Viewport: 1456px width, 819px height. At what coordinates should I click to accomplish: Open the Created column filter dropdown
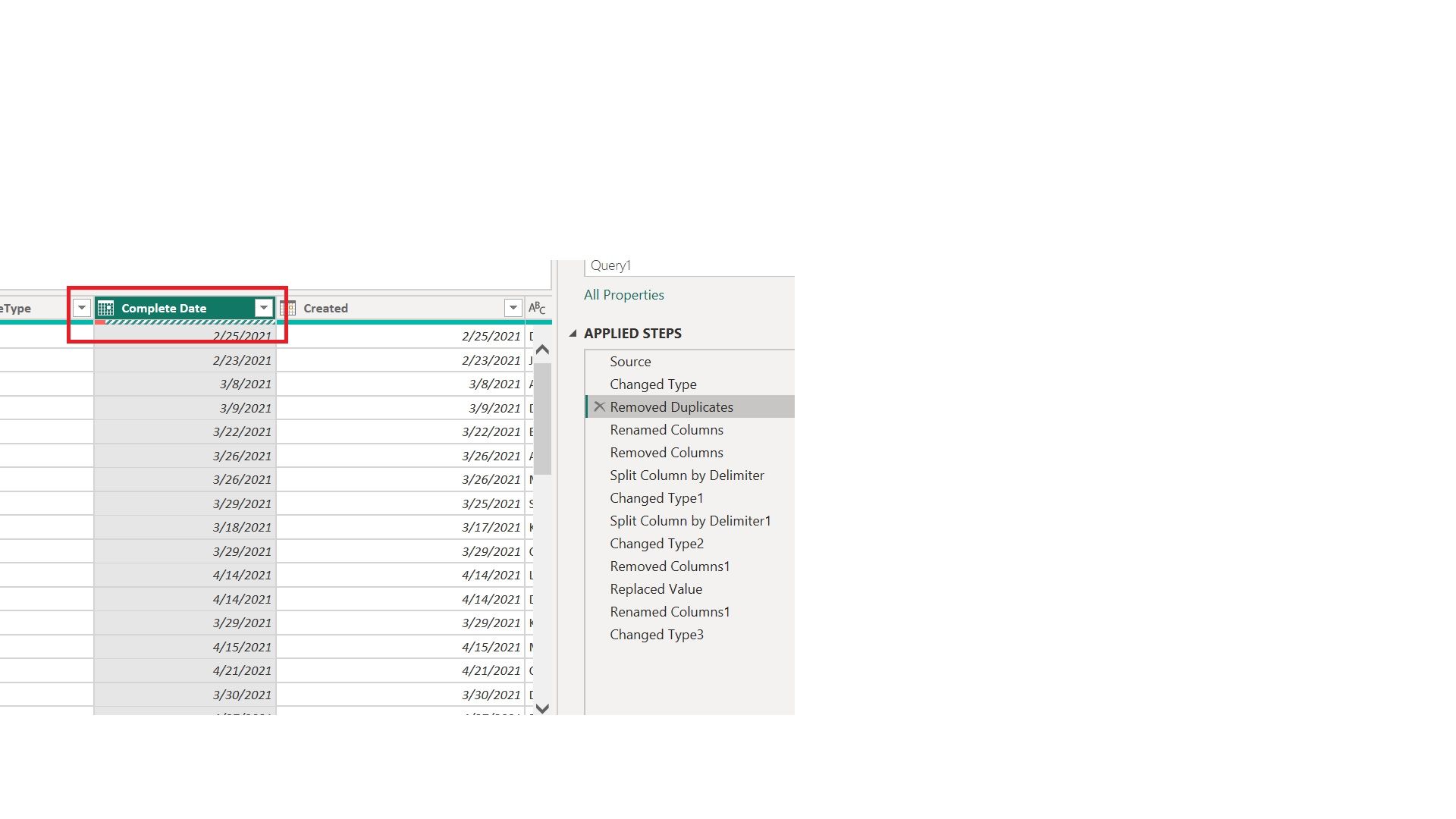click(513, 308)
